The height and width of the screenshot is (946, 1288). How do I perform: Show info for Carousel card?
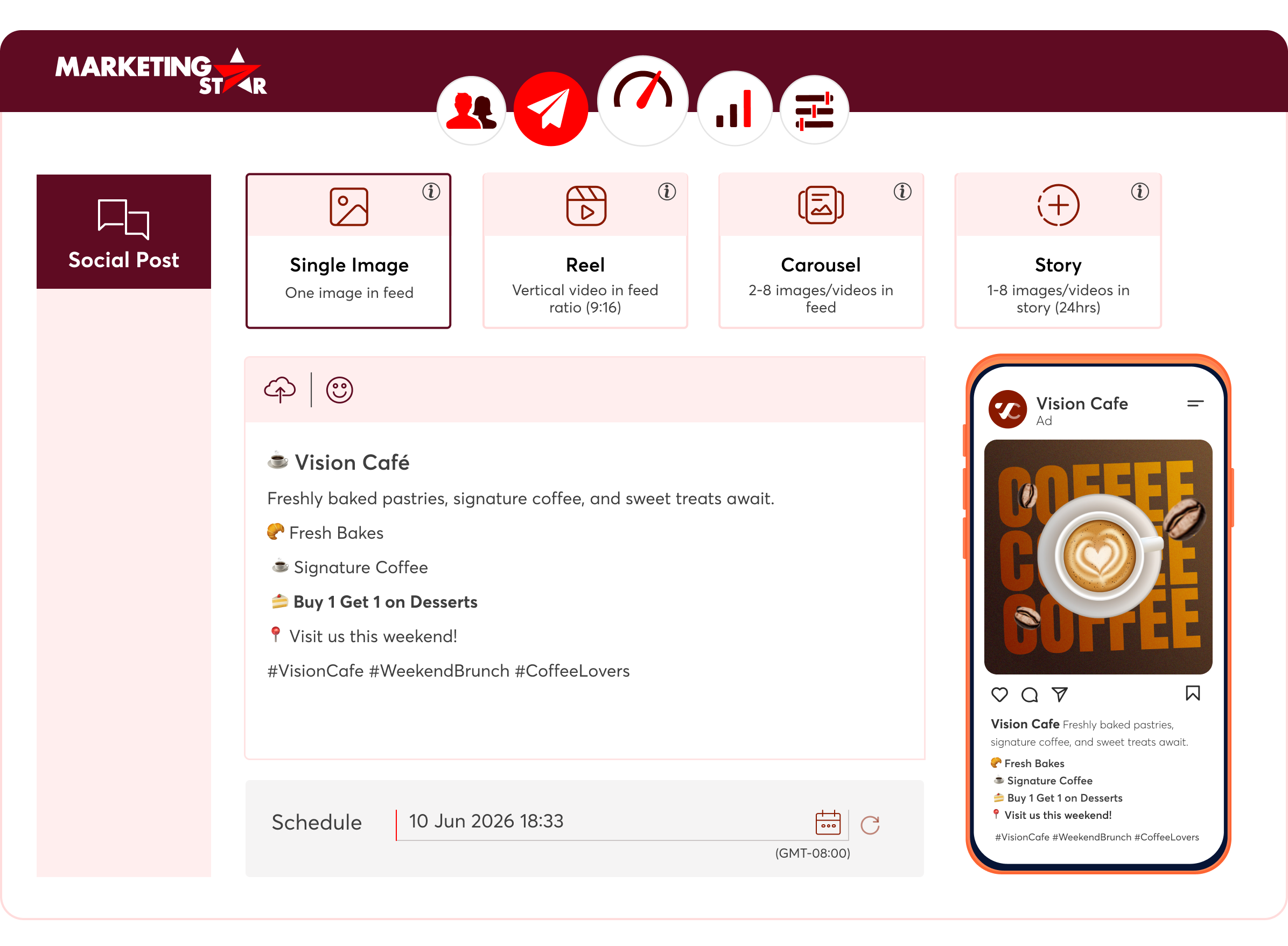click(x=903, y=192)
